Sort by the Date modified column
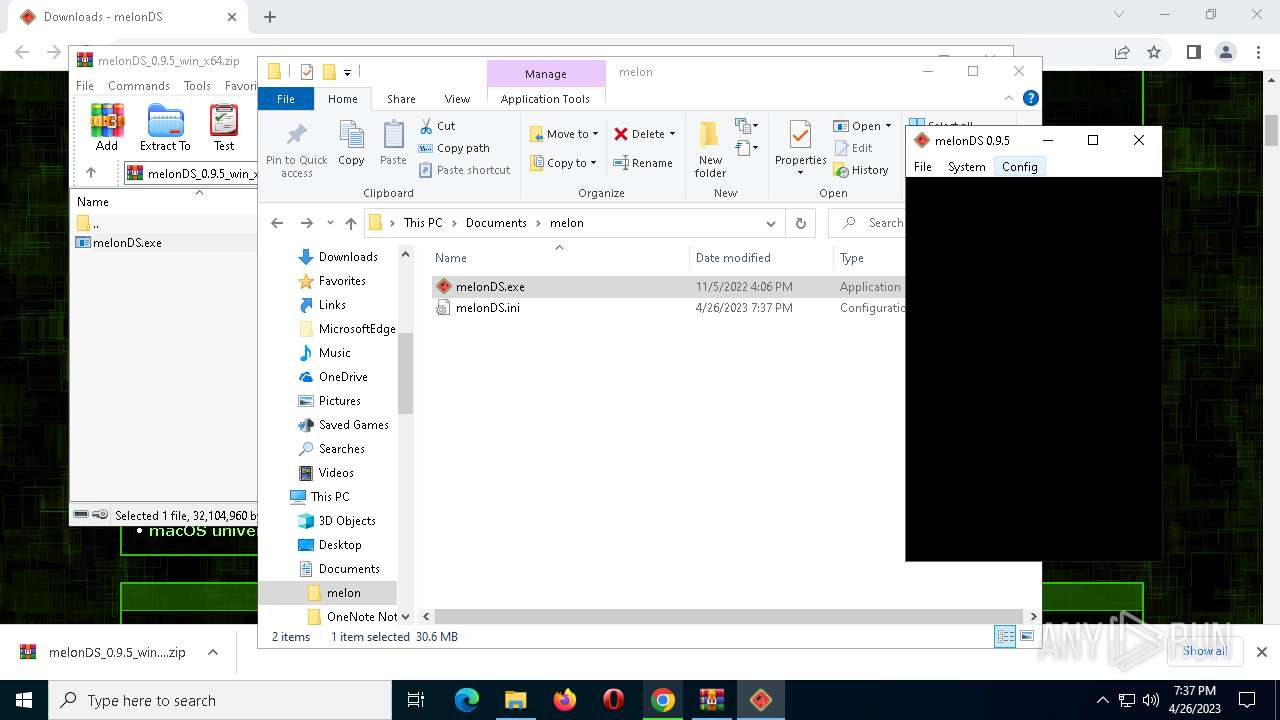The height and width of the screenshot is (720, 1280). 733,258
